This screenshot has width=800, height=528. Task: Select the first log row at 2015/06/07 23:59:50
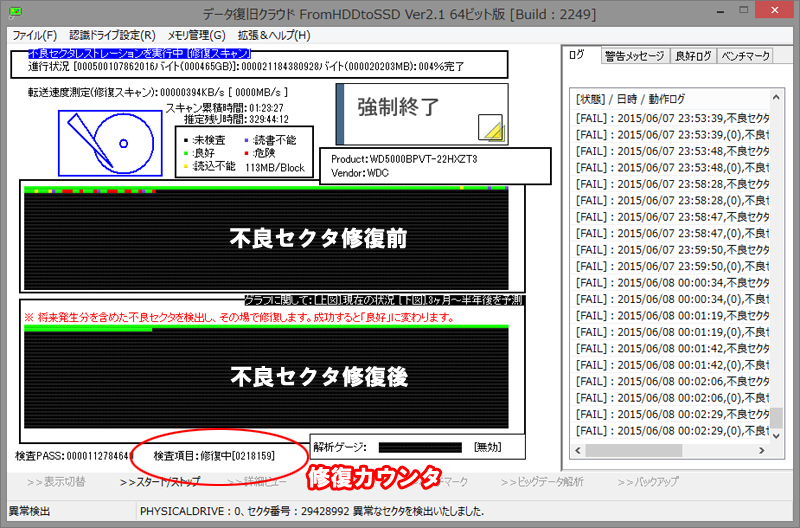point(672,250)
